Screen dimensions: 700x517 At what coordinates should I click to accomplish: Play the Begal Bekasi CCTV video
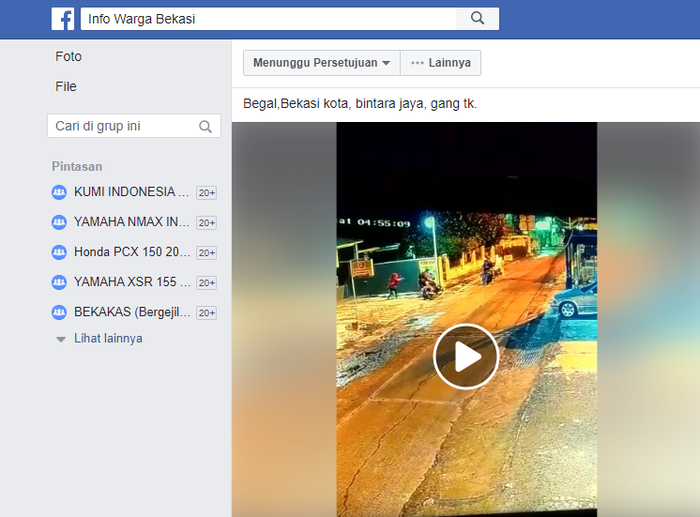coord(465,356)
